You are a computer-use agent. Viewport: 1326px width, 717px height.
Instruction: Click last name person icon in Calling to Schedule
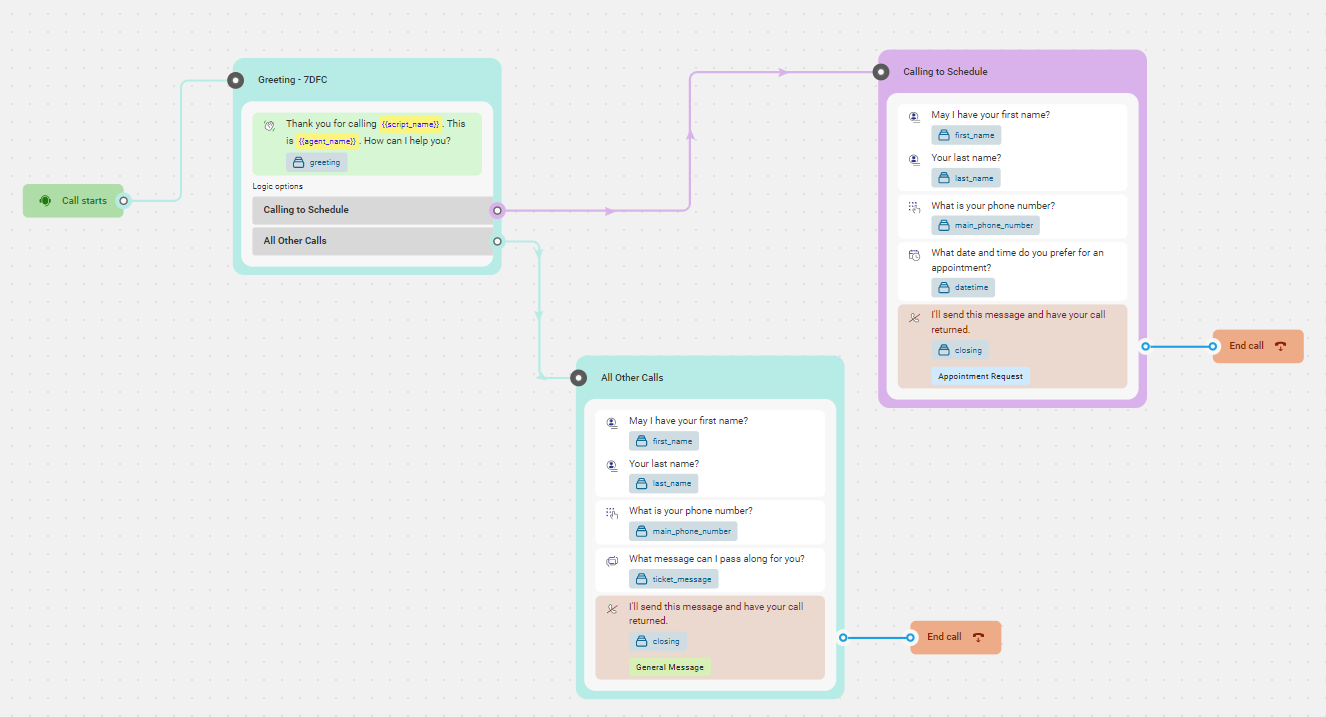(x=914, y=160)
